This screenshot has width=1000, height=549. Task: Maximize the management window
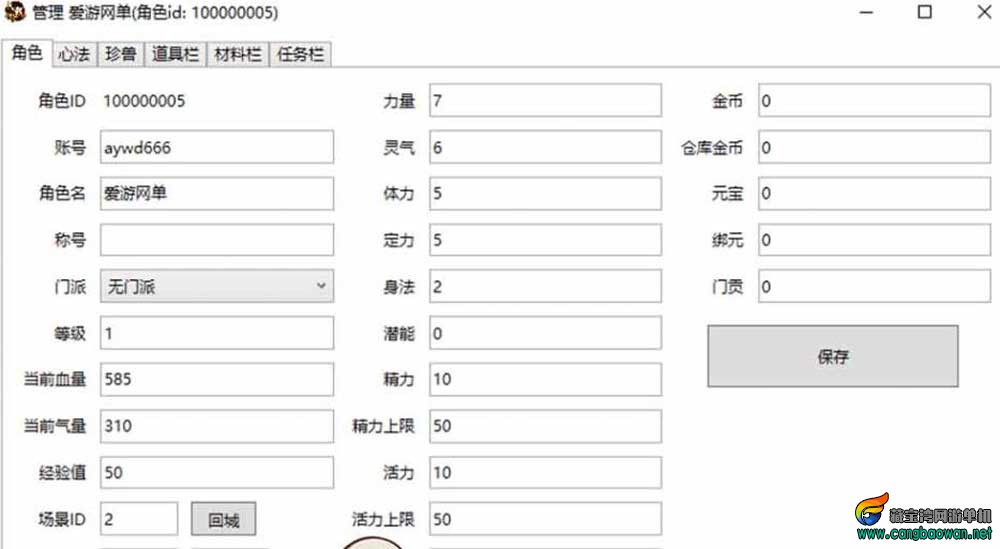tap(925, 12)
